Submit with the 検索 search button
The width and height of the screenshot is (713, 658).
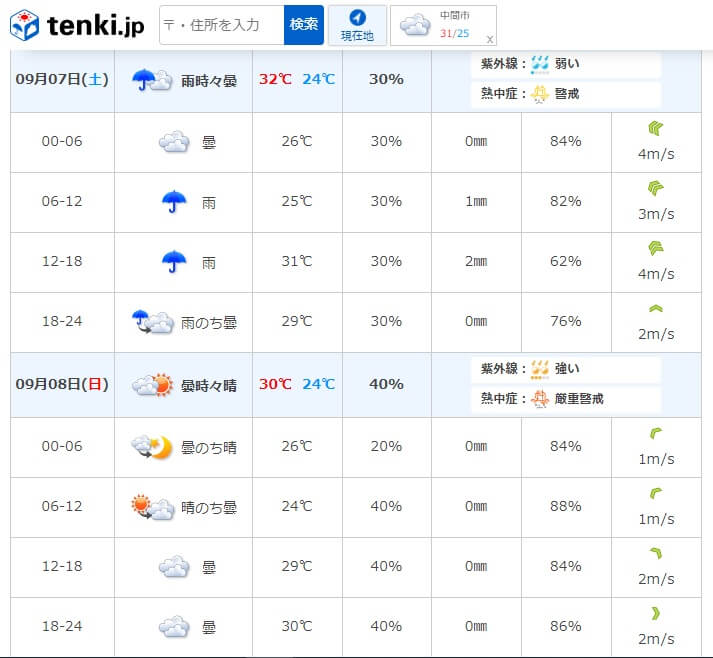coord(304,25)
